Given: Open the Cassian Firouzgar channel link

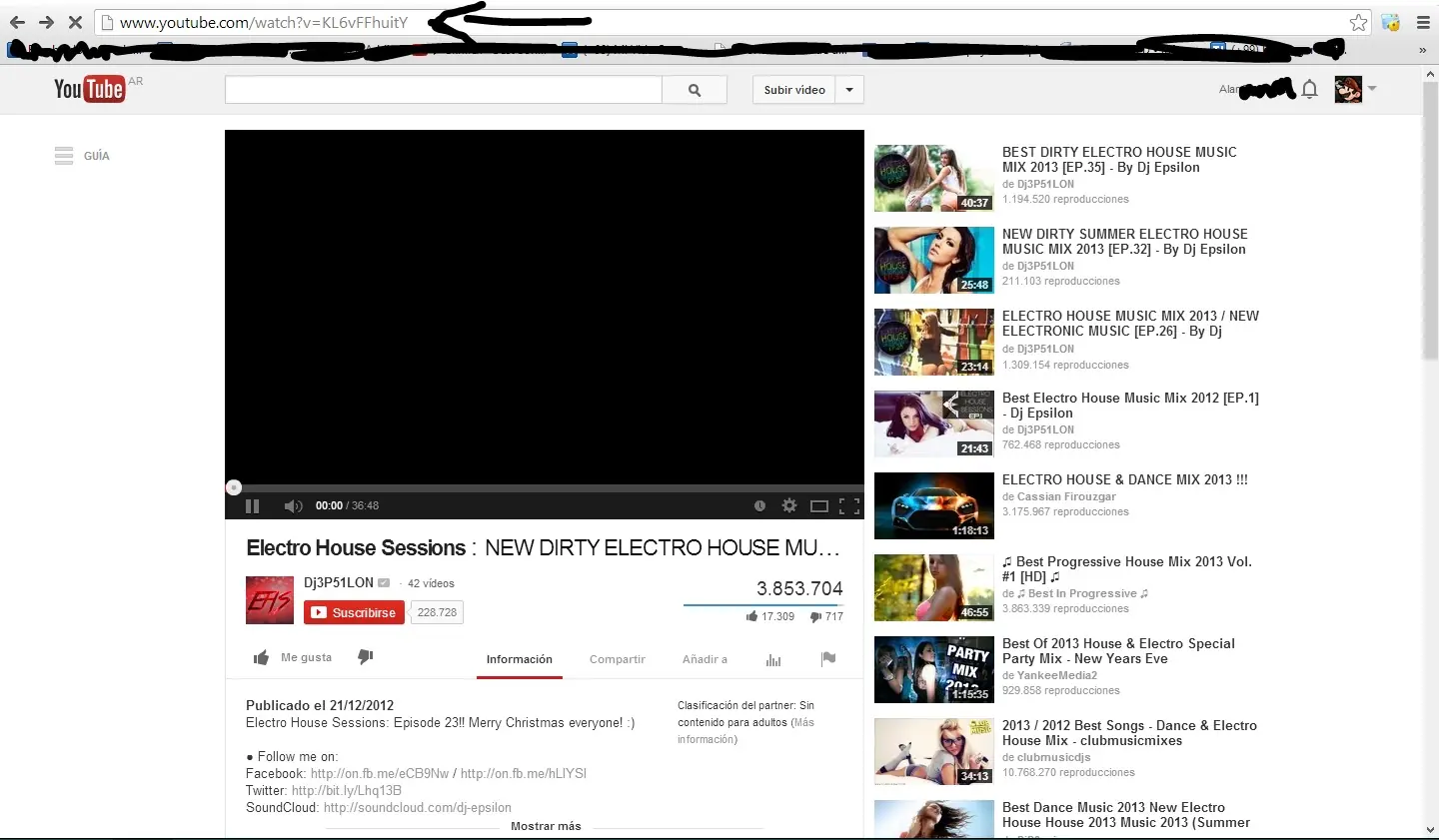Looking at the screenshot, I should pos(1066,496).
